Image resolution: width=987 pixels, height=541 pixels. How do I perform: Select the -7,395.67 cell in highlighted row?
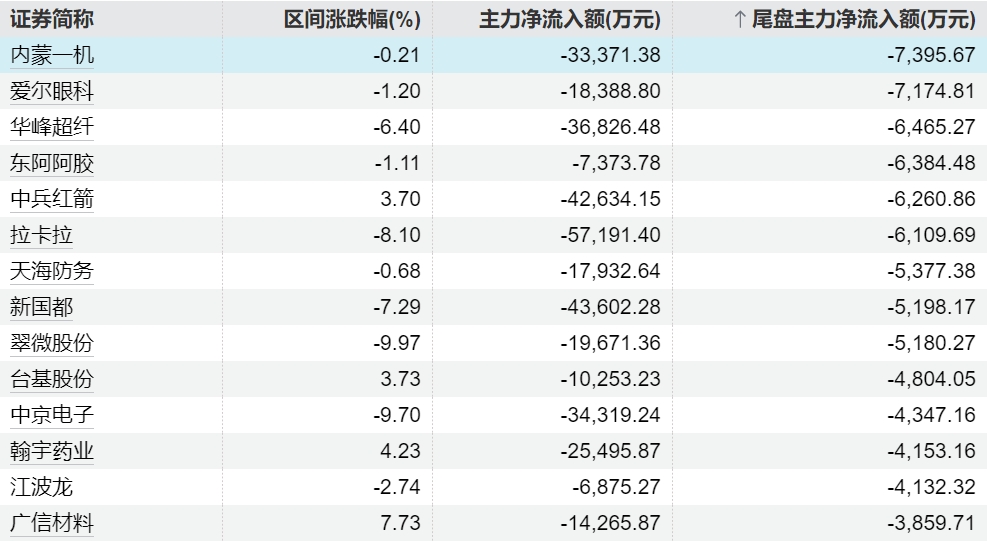pyautogui.click(x=931, y=55)
